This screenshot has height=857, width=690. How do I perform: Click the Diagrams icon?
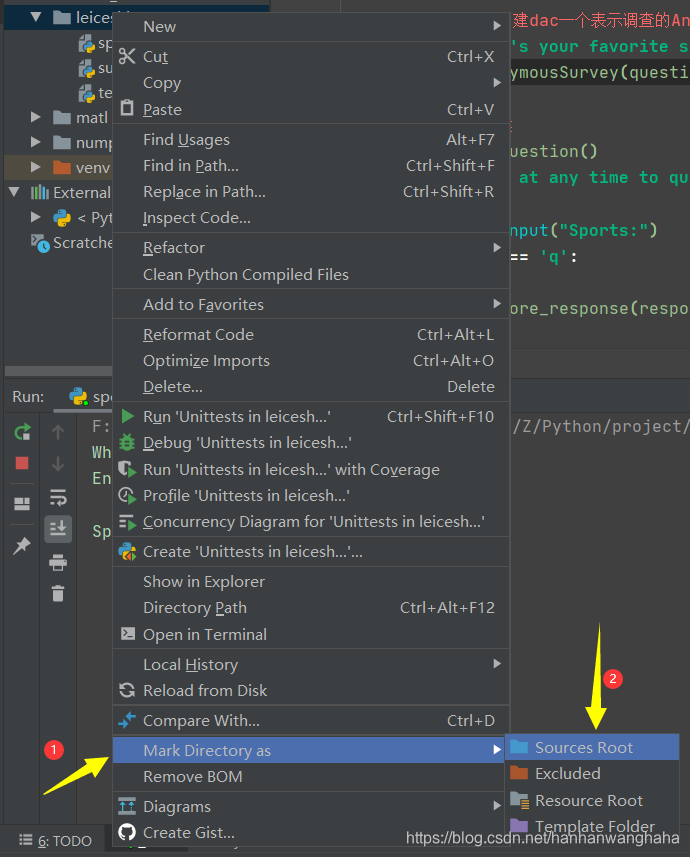pos(127,806)
